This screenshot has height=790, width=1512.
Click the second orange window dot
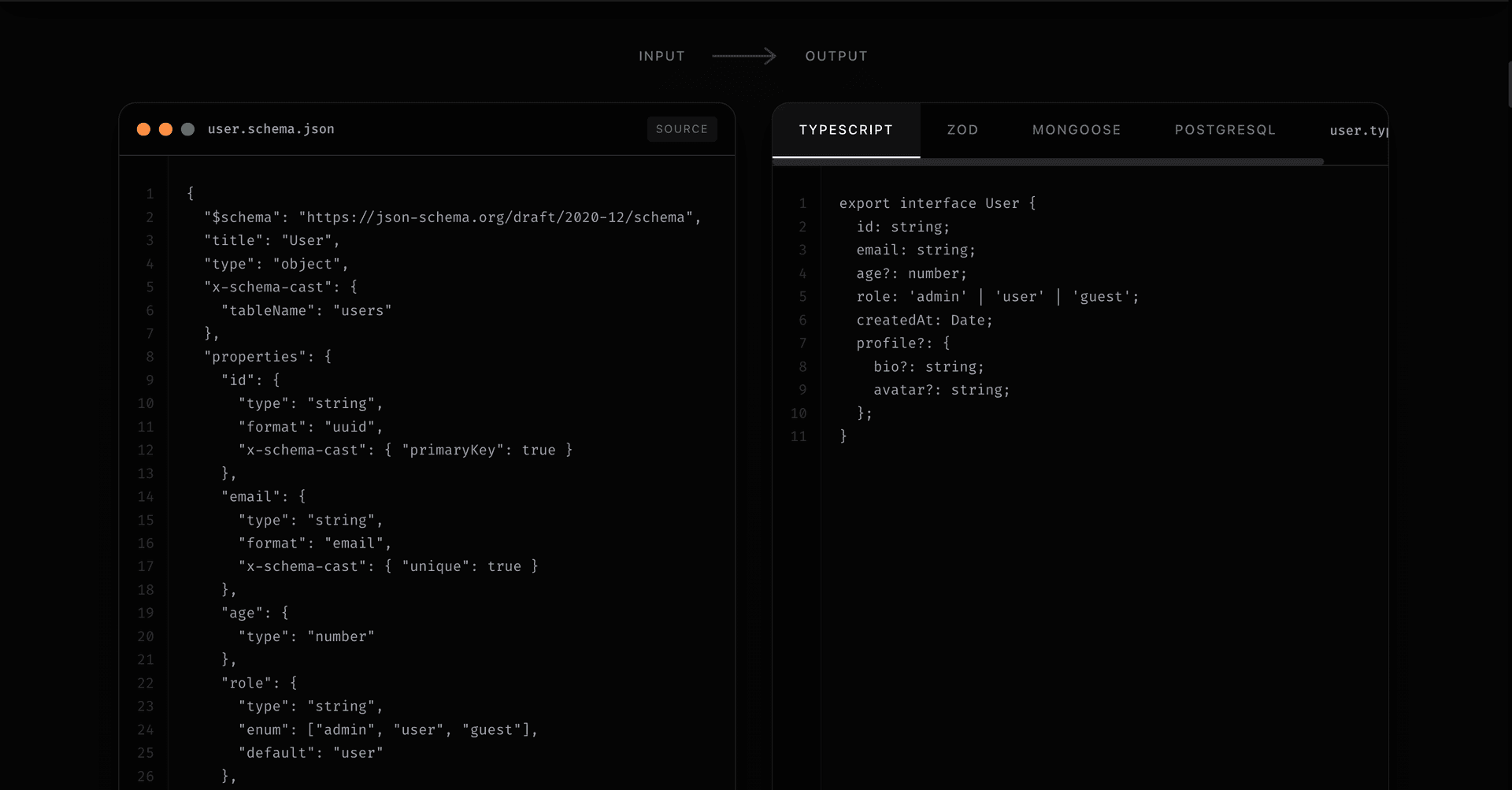pos(165,129)
